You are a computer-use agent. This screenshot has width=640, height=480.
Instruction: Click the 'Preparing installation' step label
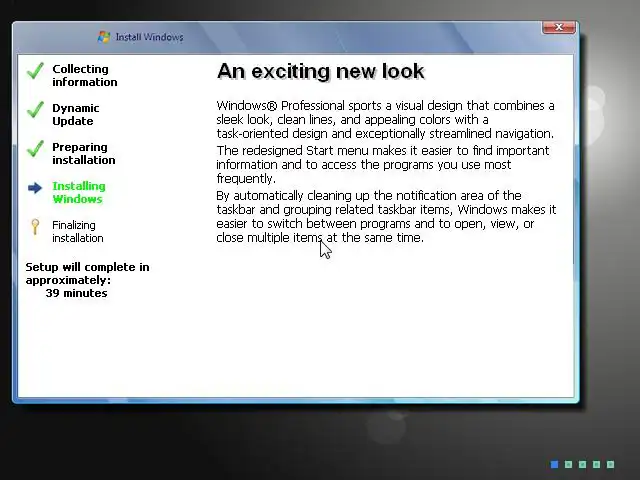coord(84,153)
